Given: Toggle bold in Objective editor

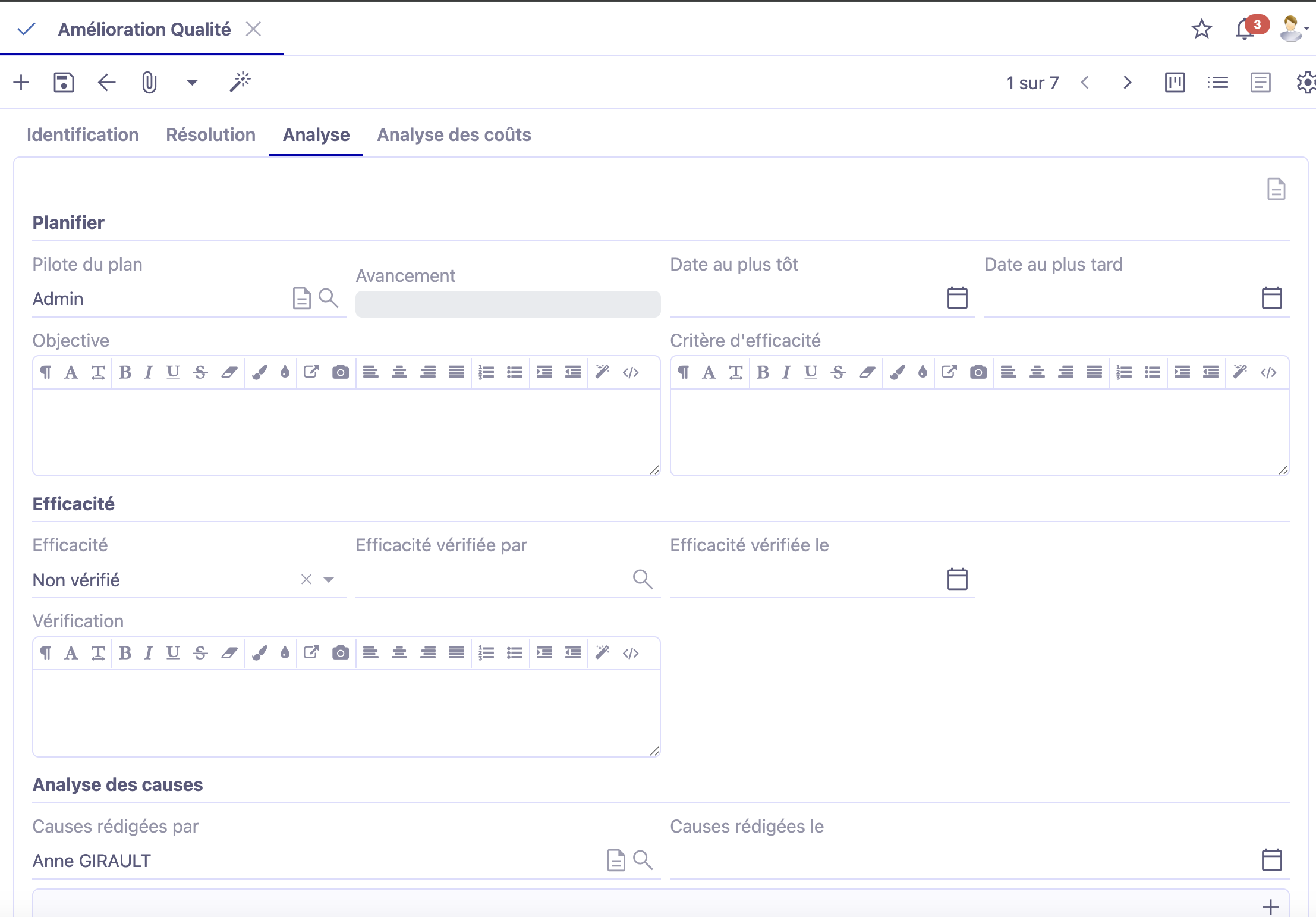Looking at the screenshot, I should 125,372.
